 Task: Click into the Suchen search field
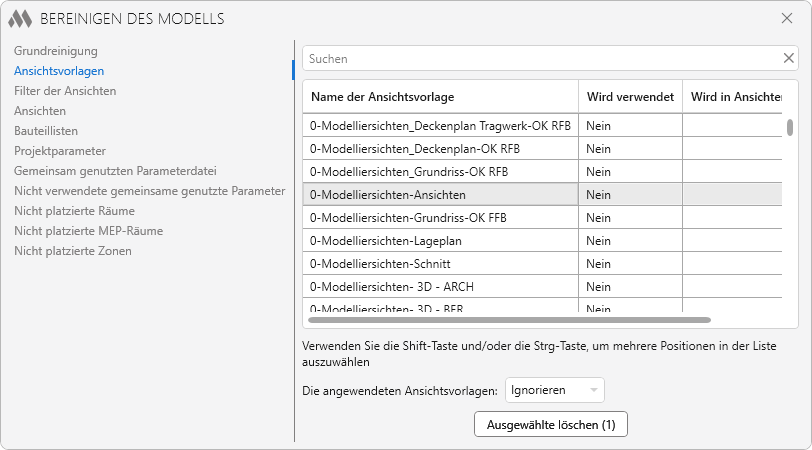coord(540,58)
